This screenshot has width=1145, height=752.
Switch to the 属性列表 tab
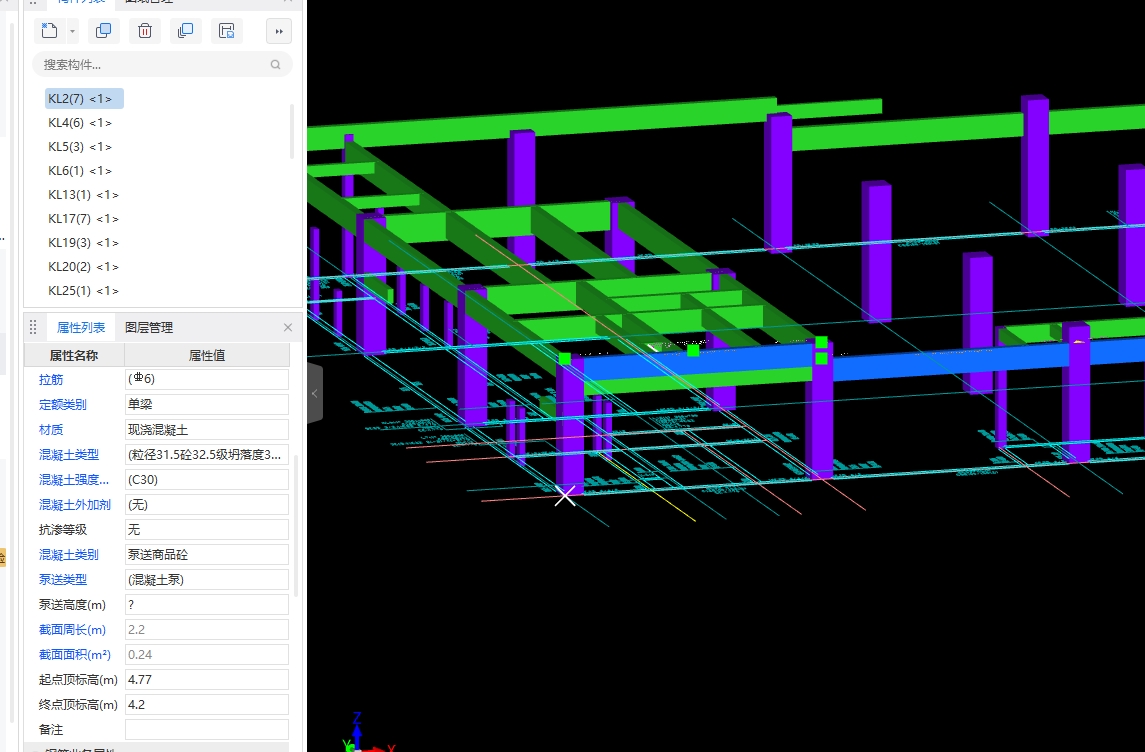point(81,328)
